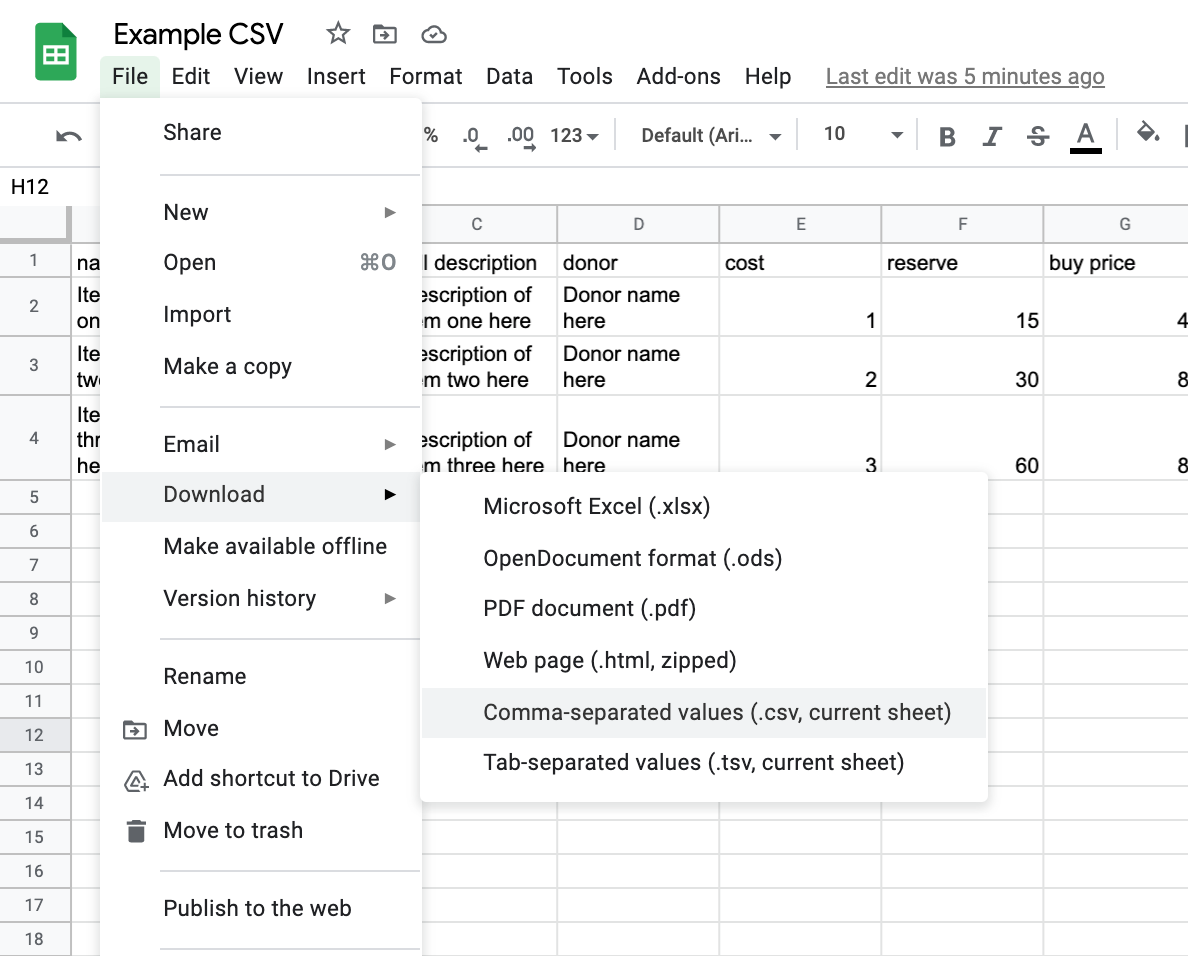Download as PDF document (.pdf)
This screenshot has width=1188, height=956.
coord(704,608)
